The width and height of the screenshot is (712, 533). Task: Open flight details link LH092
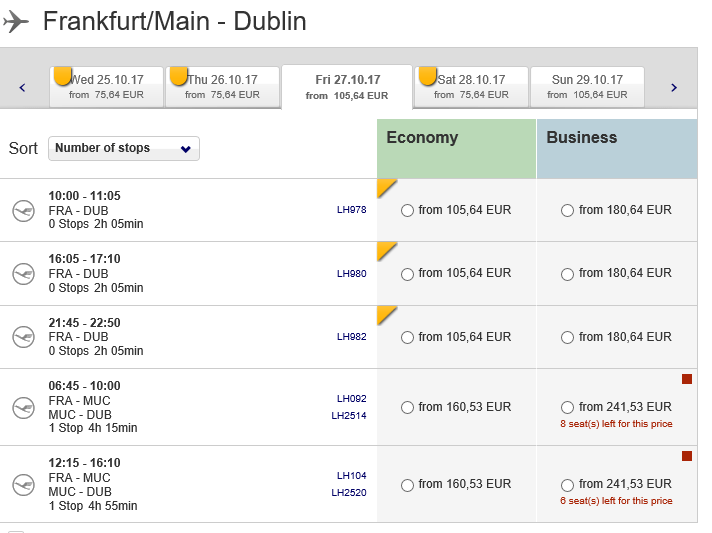coord(351,399)
